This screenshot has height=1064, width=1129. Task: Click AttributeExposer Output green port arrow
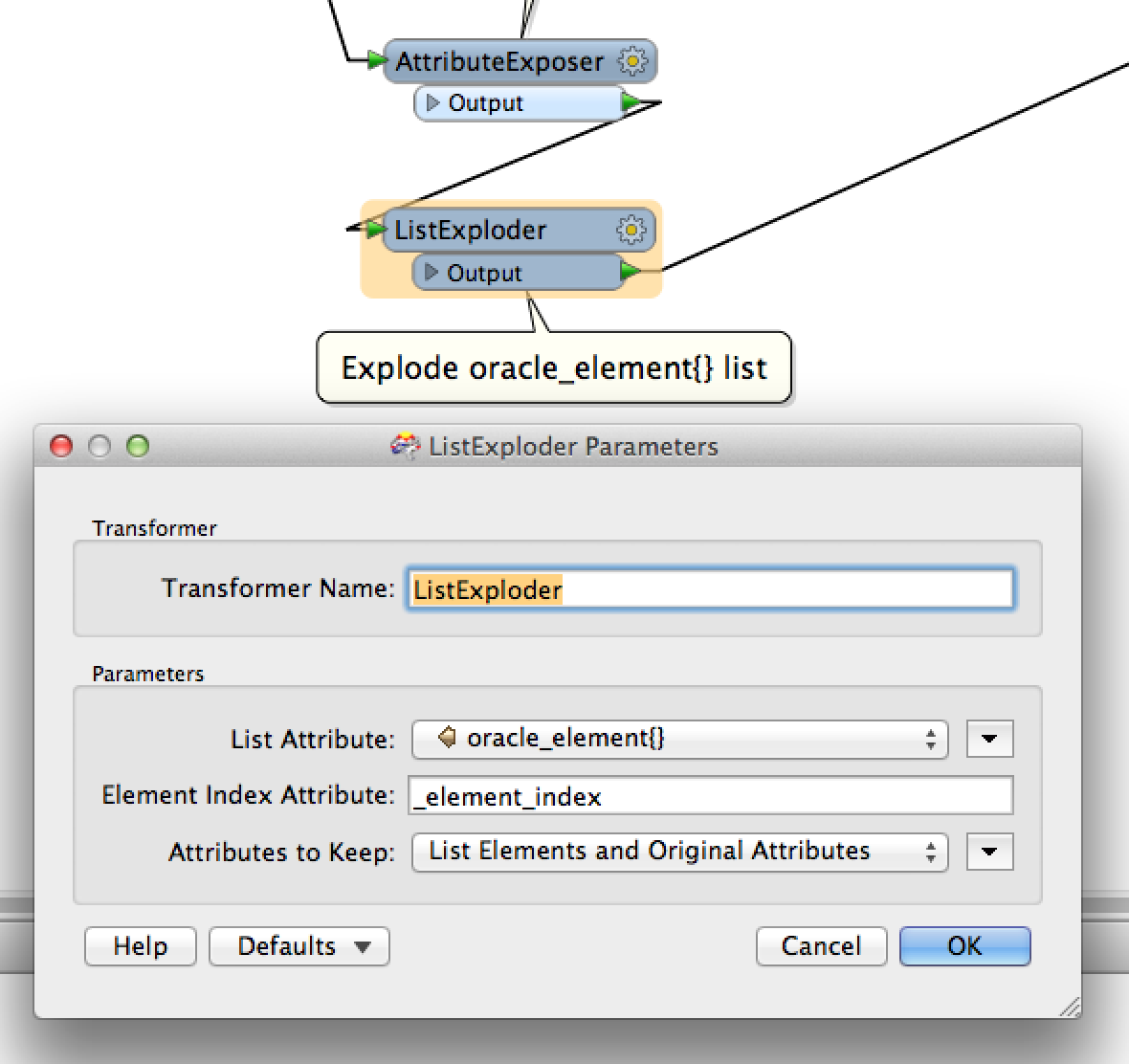631,102
